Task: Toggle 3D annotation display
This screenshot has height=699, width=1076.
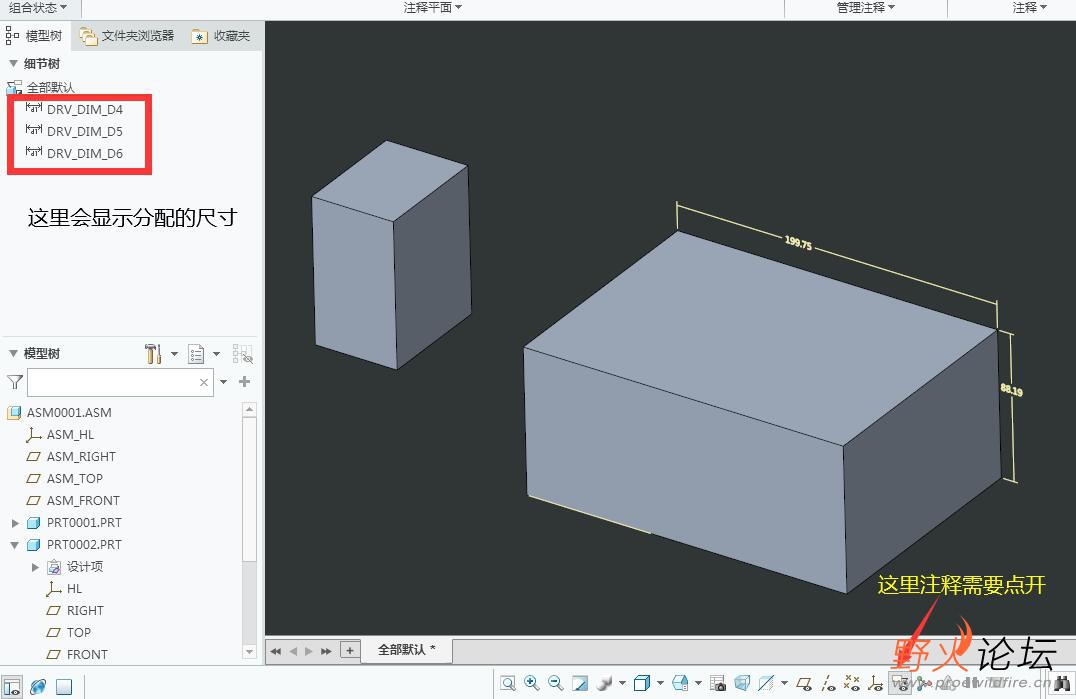Action: coord(900,683)
